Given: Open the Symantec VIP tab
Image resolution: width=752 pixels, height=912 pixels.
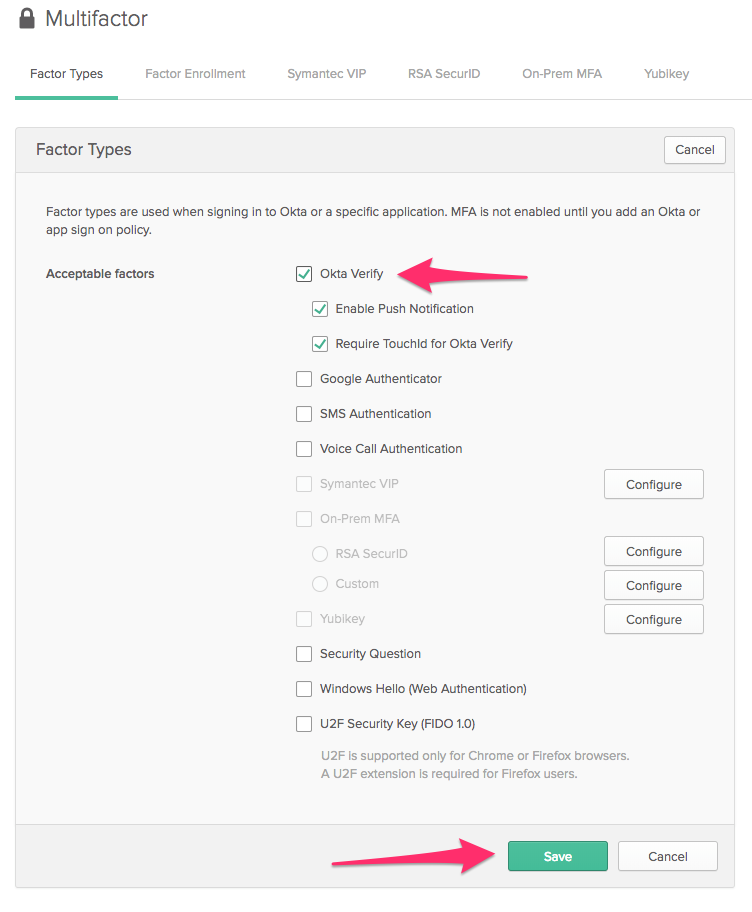Looking at the screenshot, I should [x=326, y=74].
